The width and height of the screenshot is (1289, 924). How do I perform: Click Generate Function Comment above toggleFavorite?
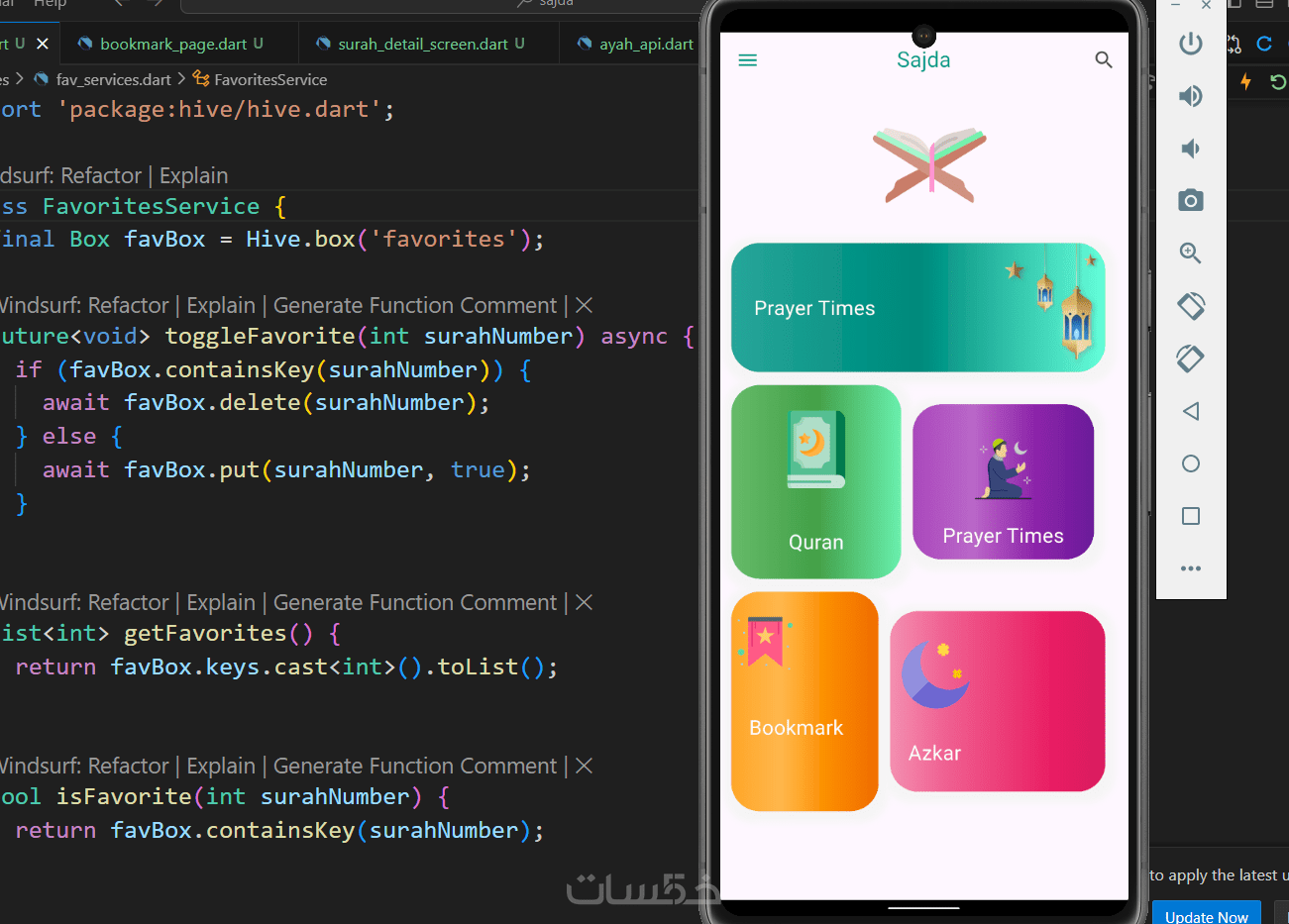coord(415,305)
